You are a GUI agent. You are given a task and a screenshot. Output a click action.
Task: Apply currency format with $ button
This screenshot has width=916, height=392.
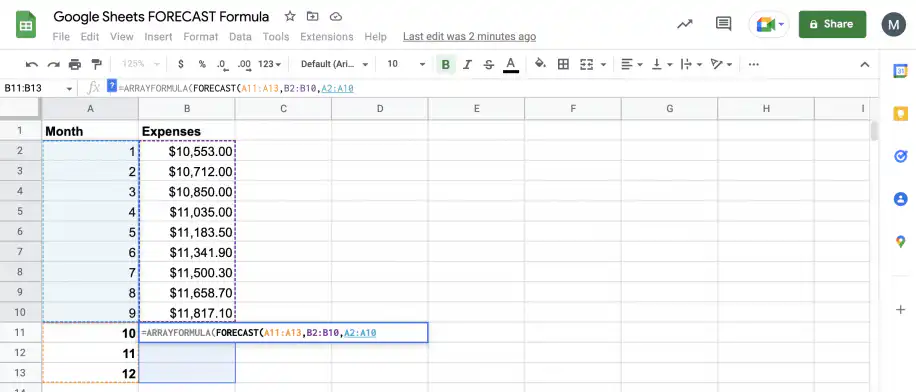(181, 64)
